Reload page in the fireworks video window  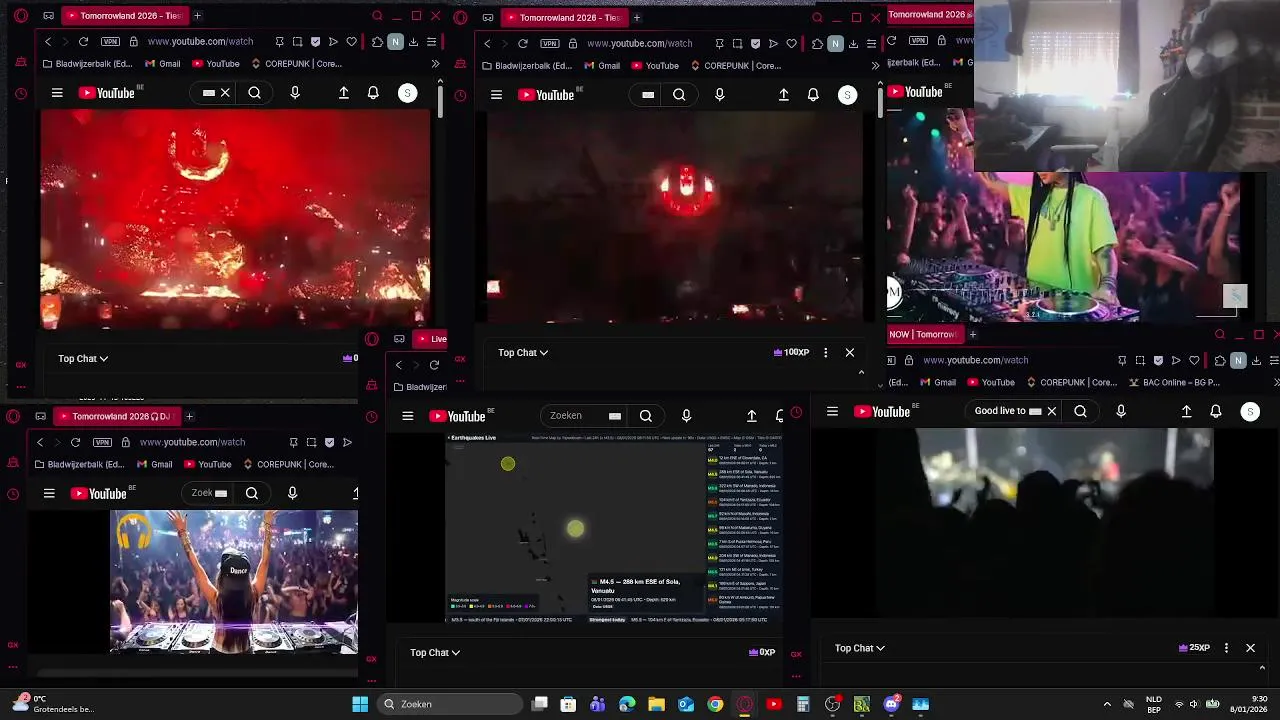83,42
